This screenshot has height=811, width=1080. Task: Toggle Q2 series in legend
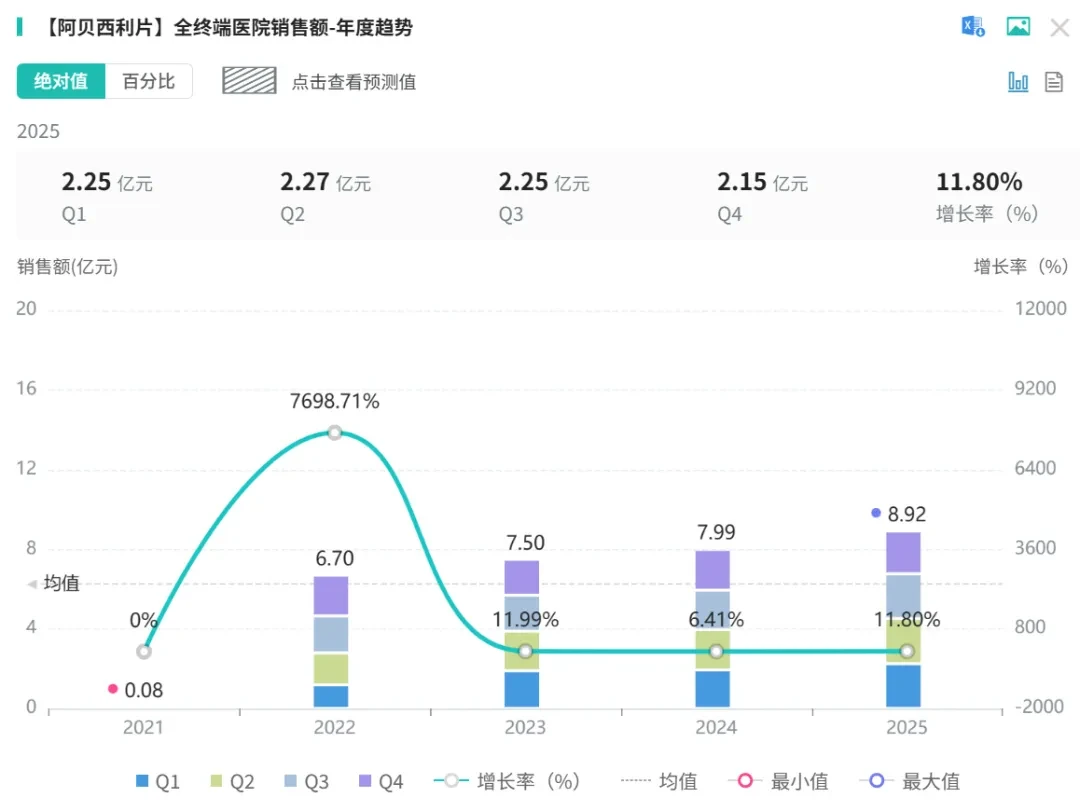coord(232,781)
